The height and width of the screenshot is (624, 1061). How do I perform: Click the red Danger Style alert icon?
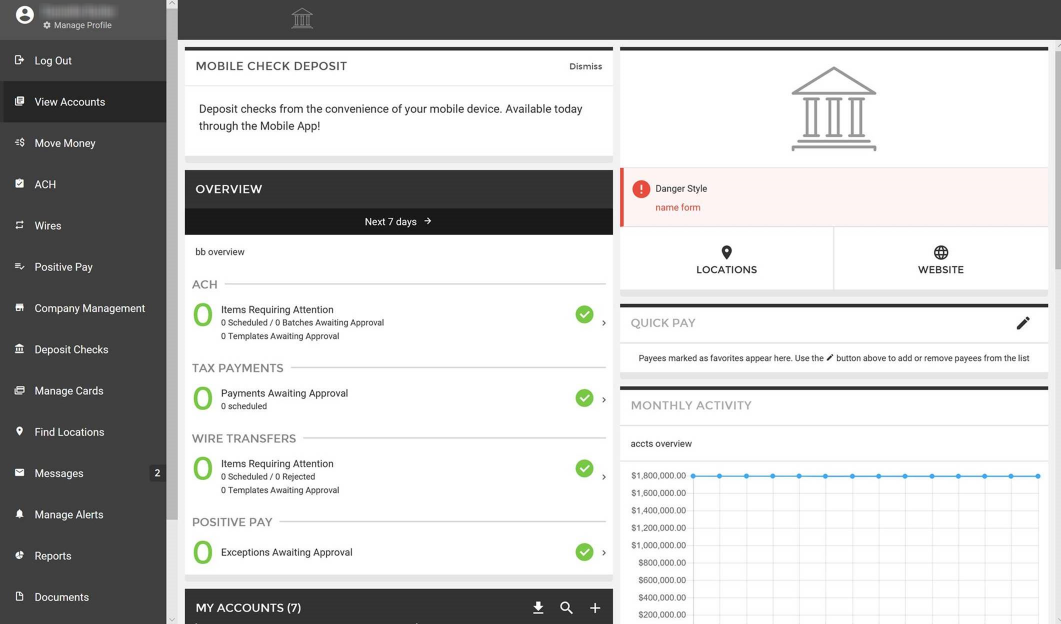[x=641, y=189]
